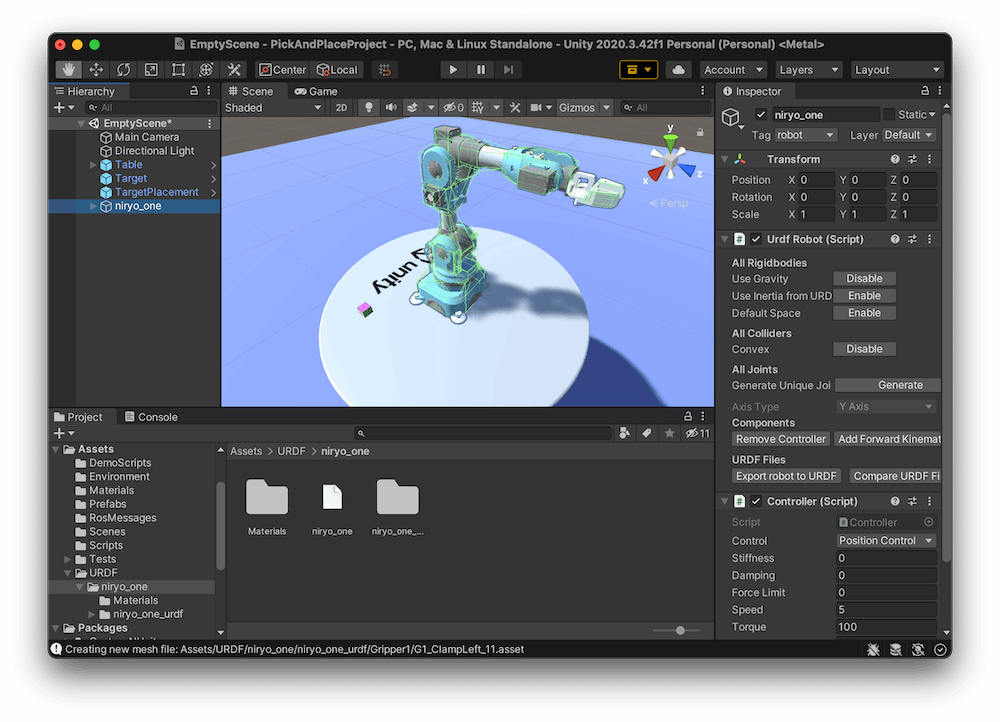Select the Scale tool
The width and height of the screenshot is (1000, 722).
151,70
